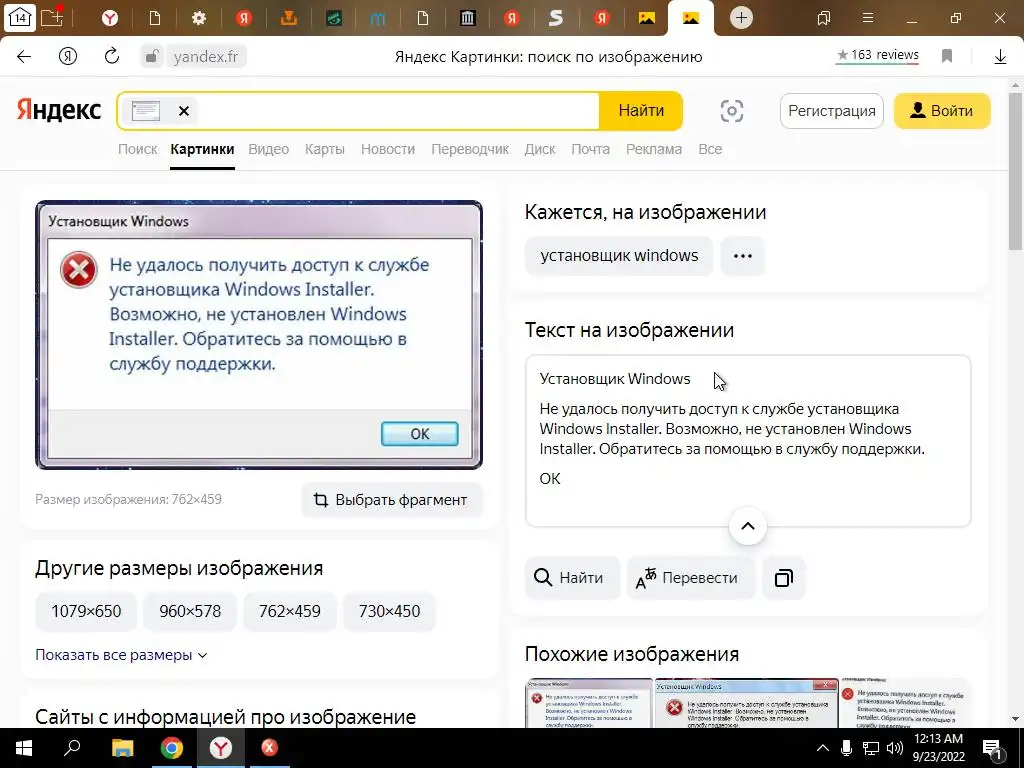1024x768 pixels.
Task: Click the volume speaker tray icon
Action: pos(895,748)
